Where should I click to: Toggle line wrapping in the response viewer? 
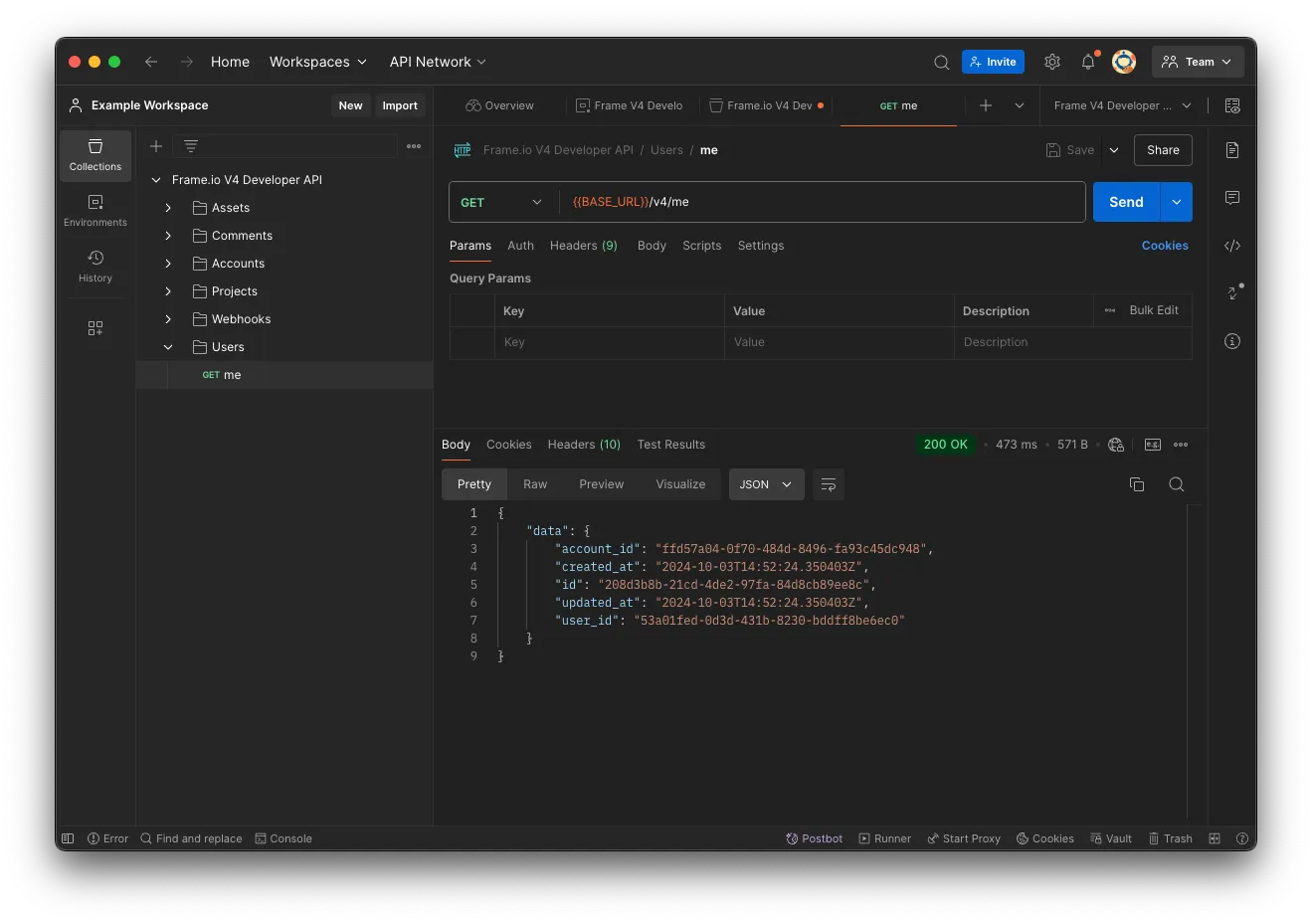[829, 484]
